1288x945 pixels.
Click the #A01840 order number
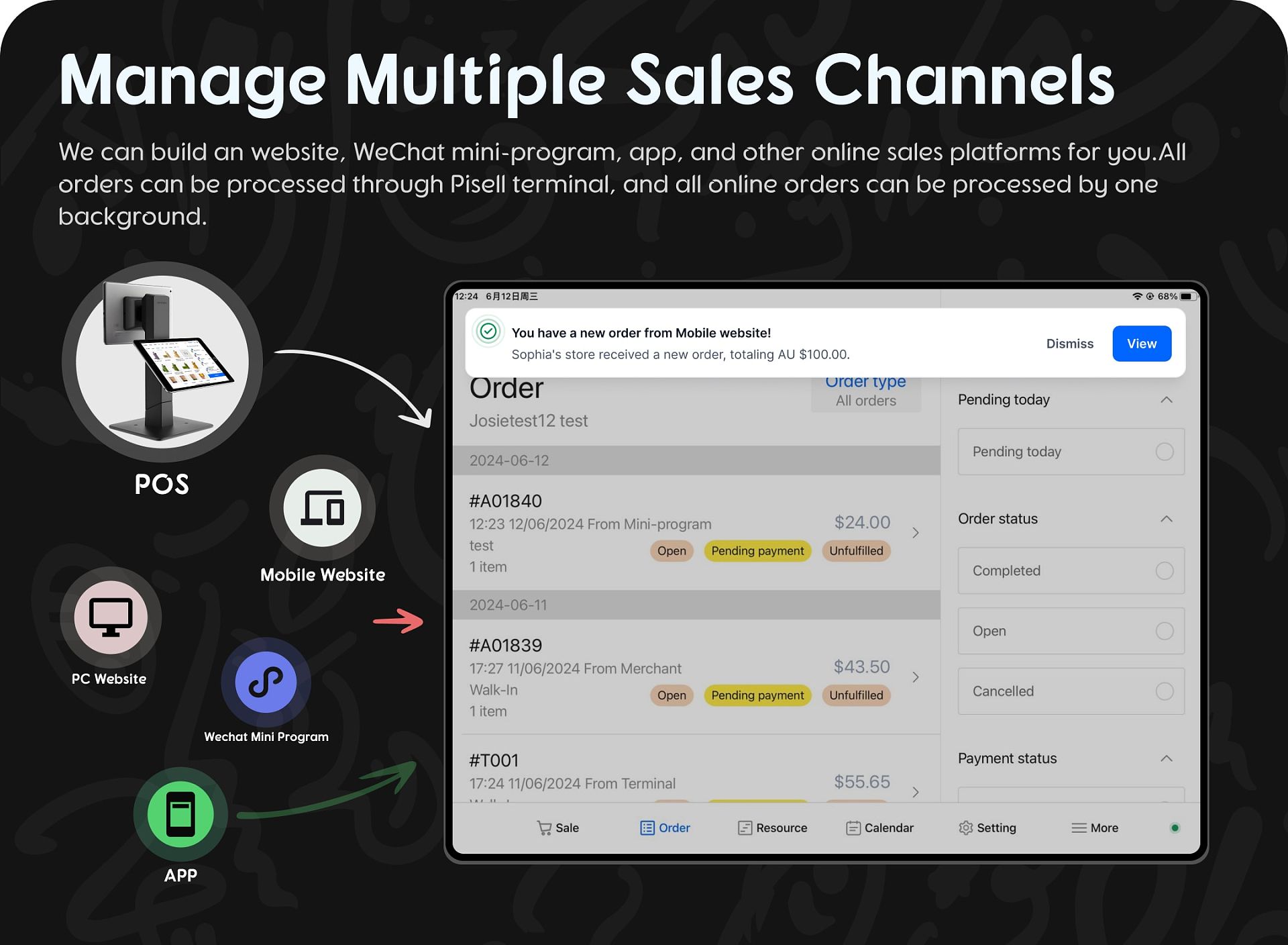click(x=505, y=501)
